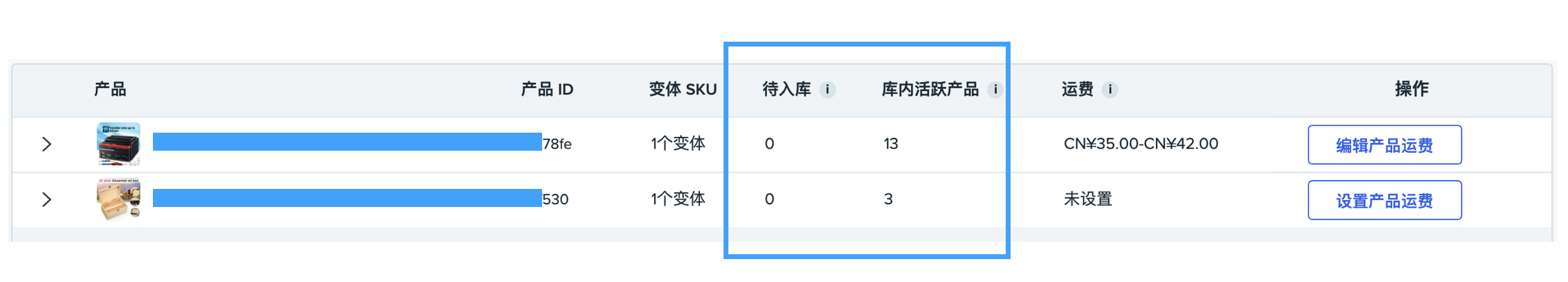Click info icon beside 库内活跃产品 header

pos(995,90)
